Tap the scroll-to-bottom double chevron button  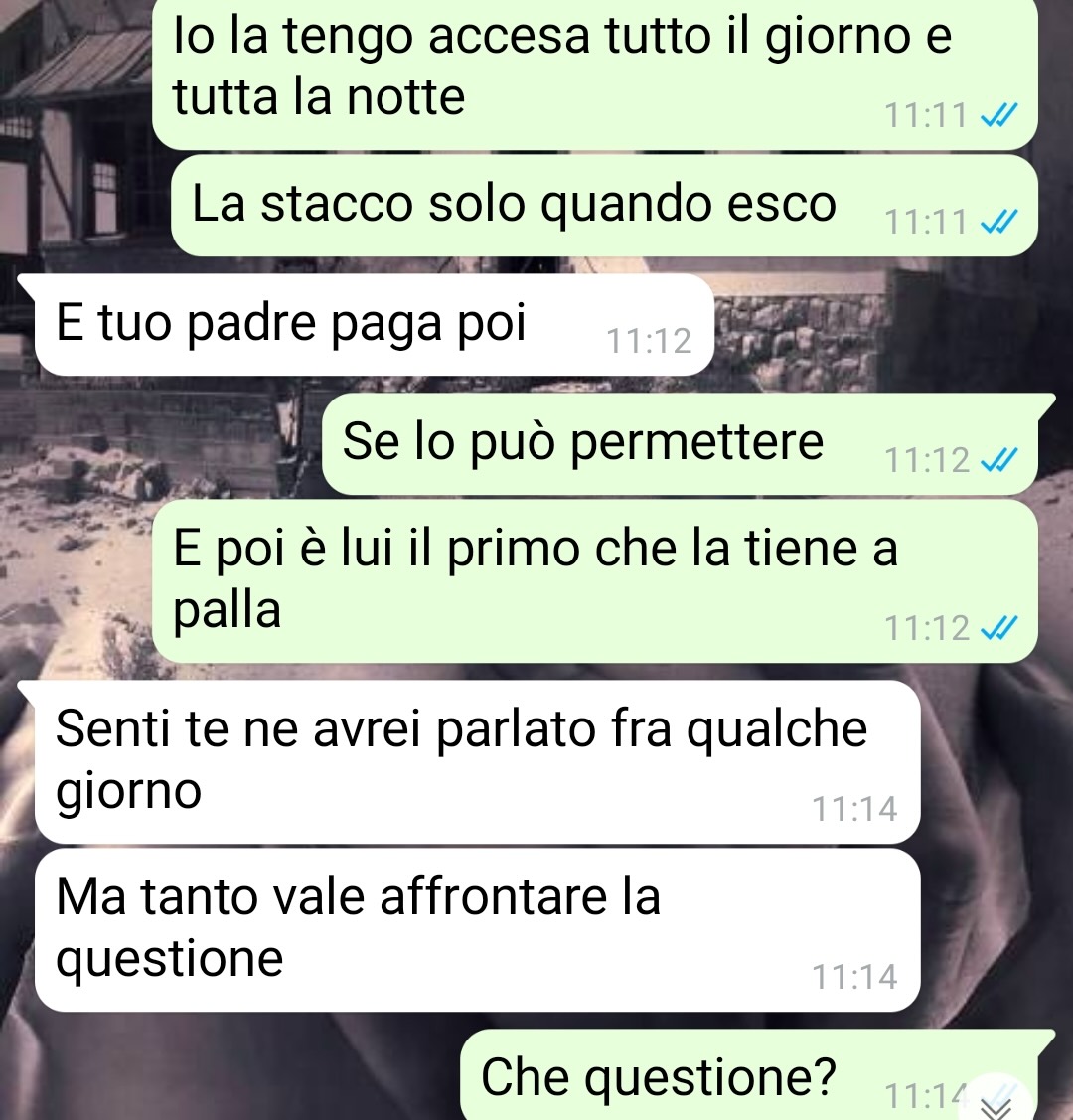pyautogui.click(x=996, y=1104)
